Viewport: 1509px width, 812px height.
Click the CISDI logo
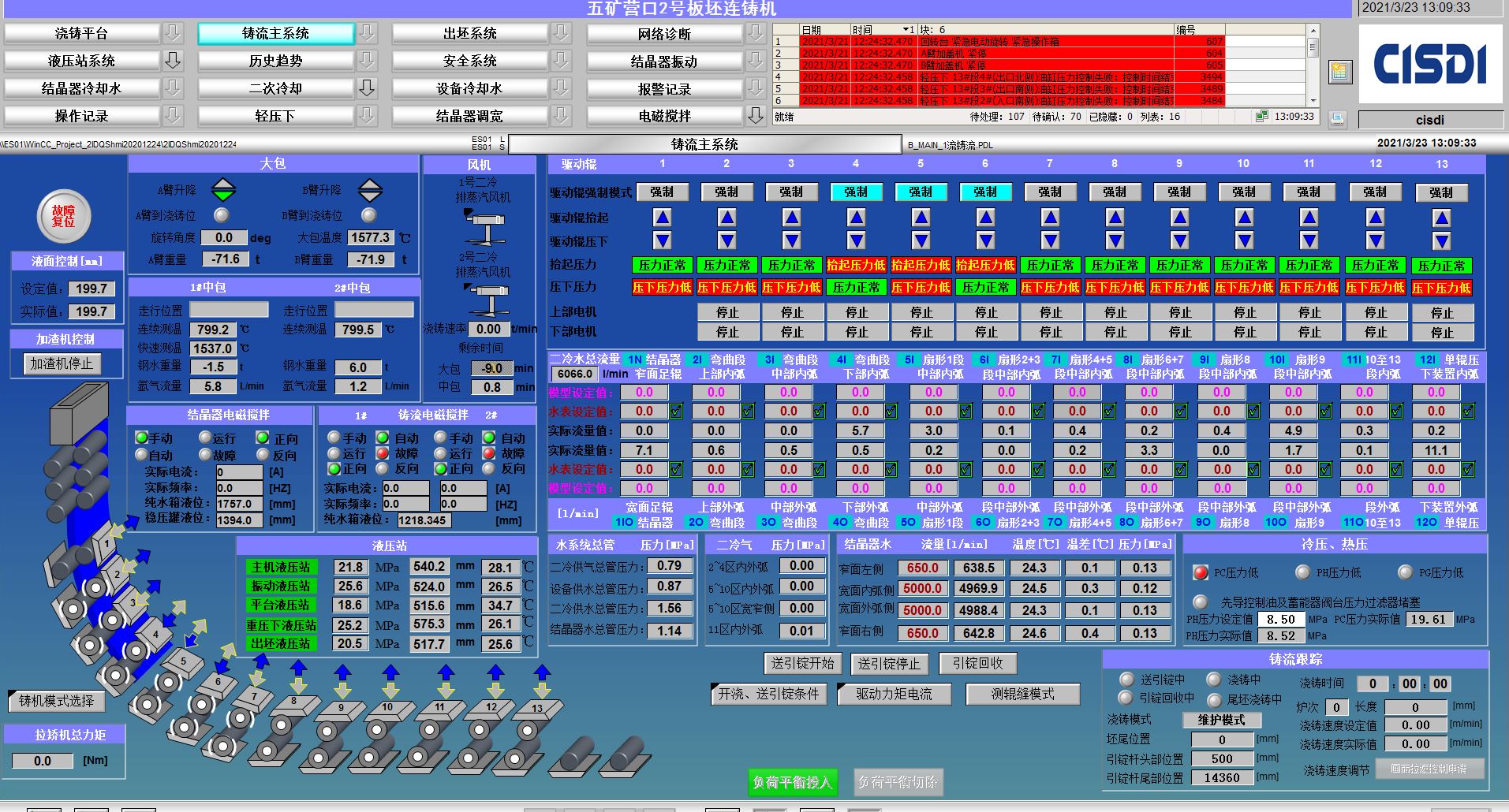click(1430, 64)
